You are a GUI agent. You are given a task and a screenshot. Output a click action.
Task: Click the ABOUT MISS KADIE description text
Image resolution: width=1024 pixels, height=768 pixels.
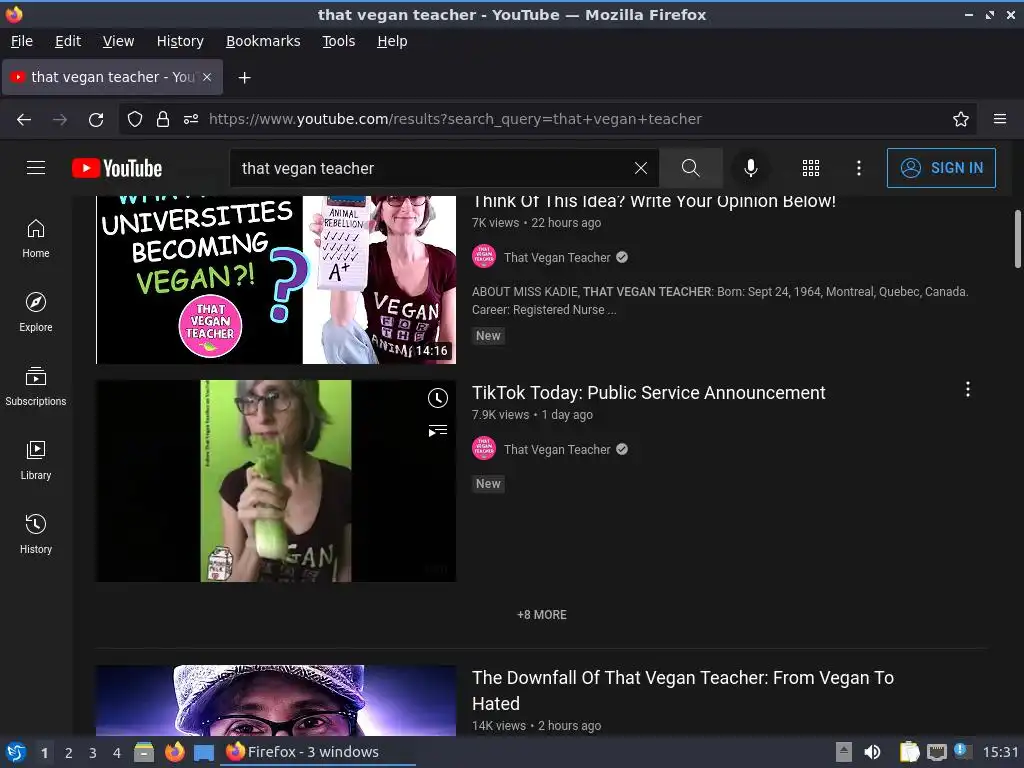[720, 300]
